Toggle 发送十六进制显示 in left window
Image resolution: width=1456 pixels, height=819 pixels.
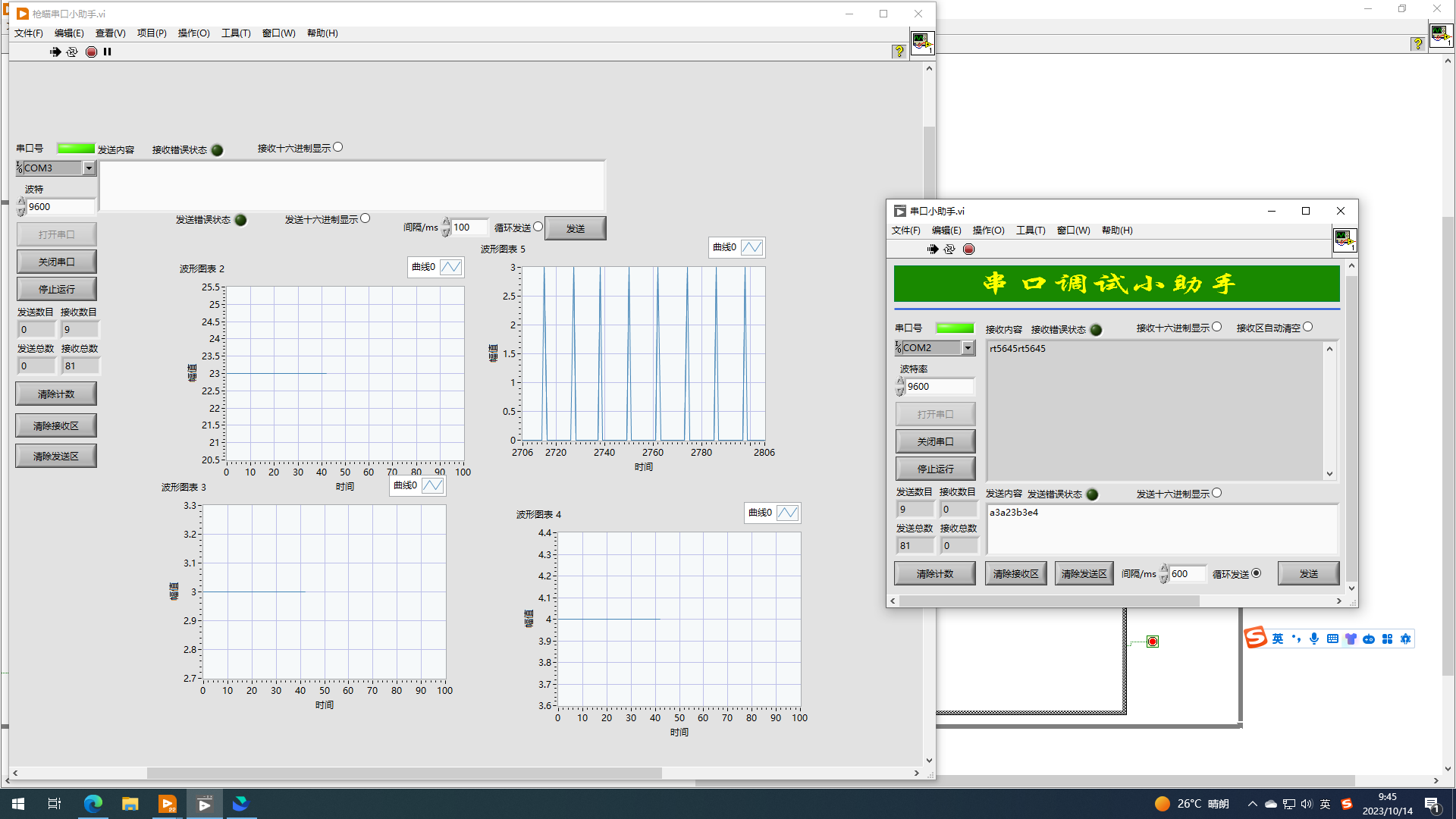(x=366, y=218)
